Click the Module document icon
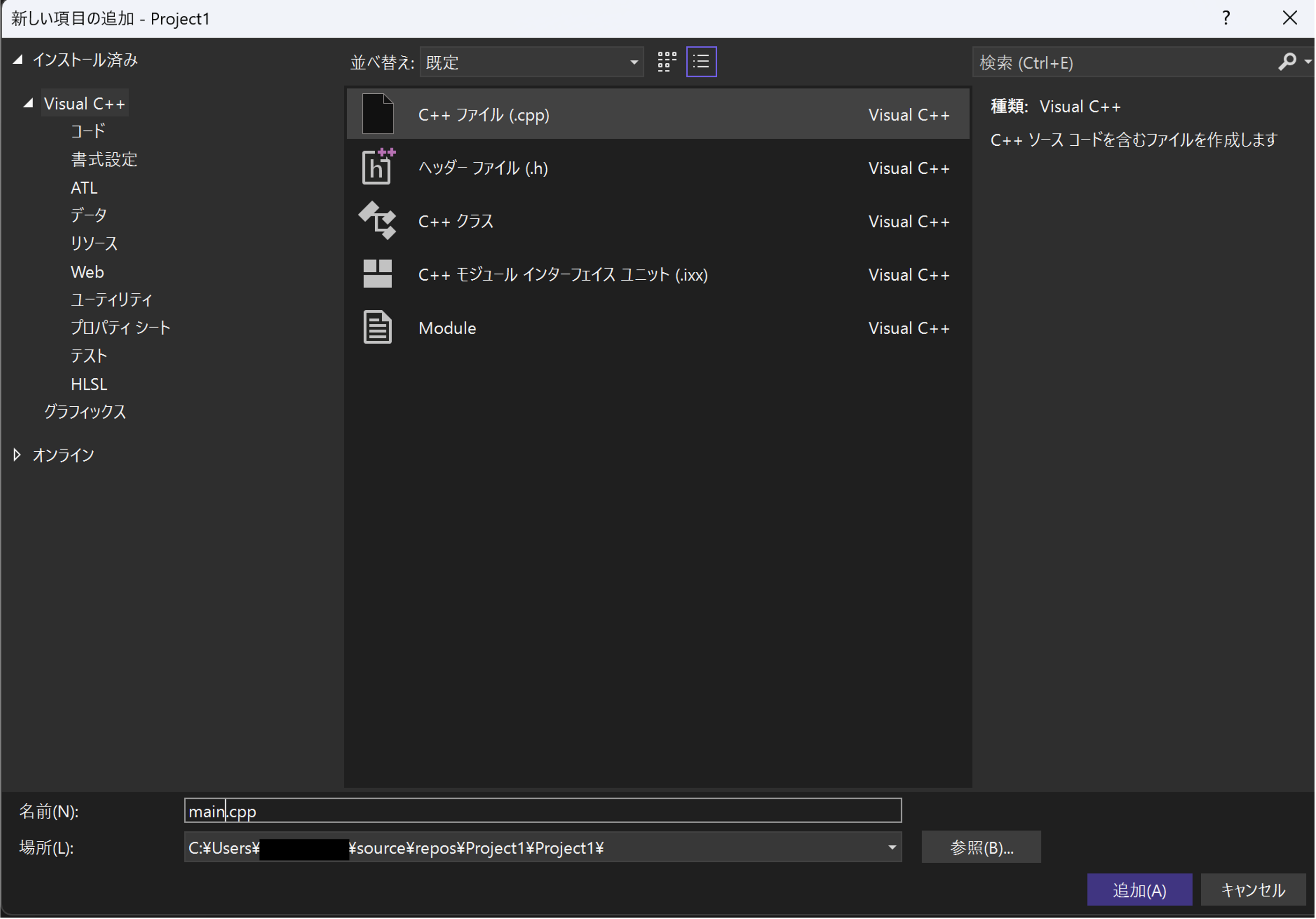The height and width of the screenshot is (919, 1316). [x=378, y=328]
